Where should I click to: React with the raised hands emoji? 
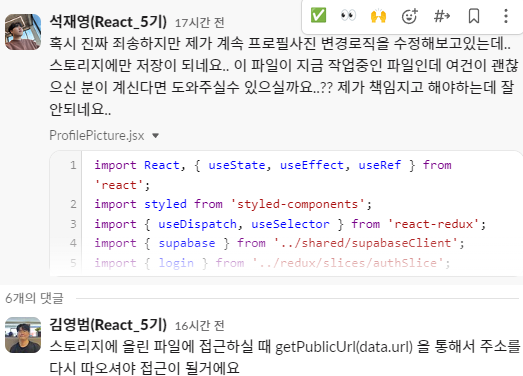click(378, 16)
